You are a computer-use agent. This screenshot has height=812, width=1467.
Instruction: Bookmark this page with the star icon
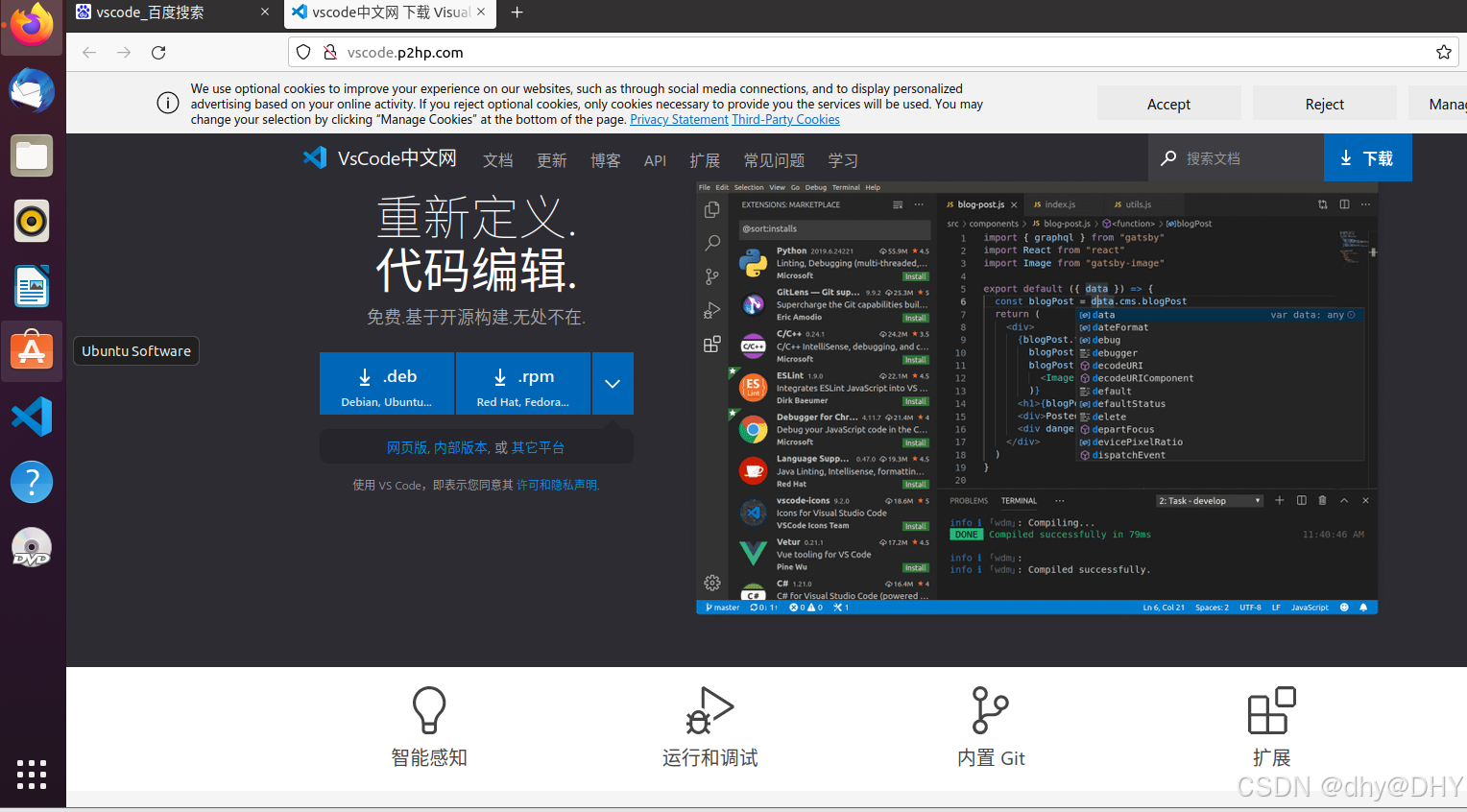(x=1443, y=53)
